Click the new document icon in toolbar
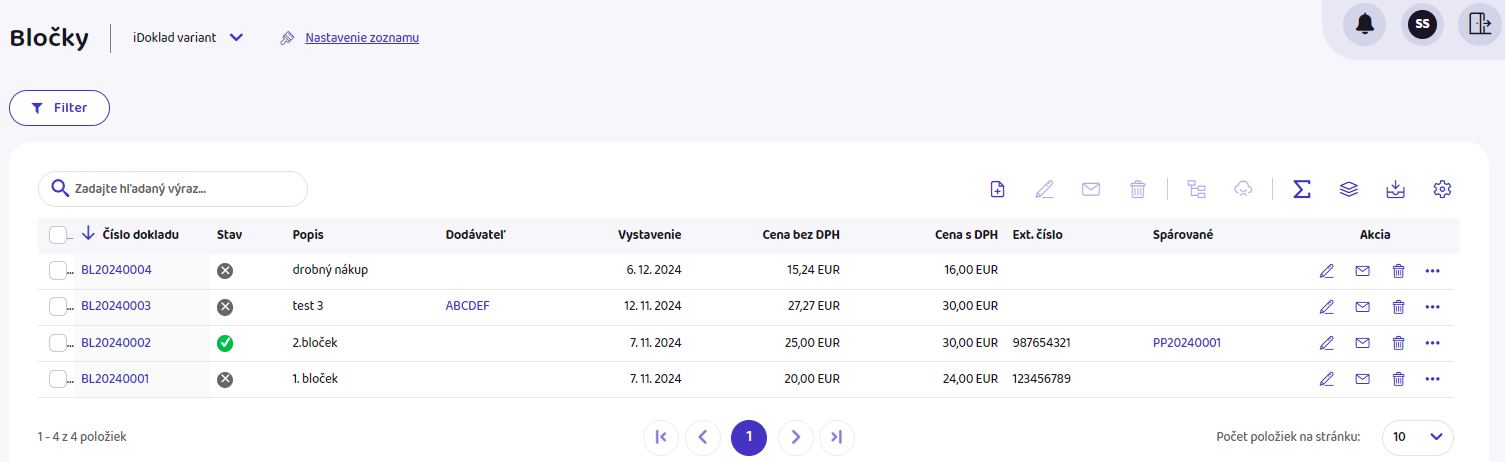Viewport: 1505px width, 462px height. pos(997,189)
